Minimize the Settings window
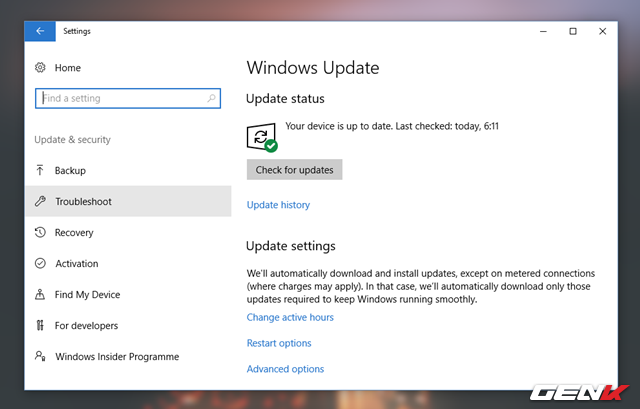The height and width of the screenshot is (409, 640). click(543, 31)
